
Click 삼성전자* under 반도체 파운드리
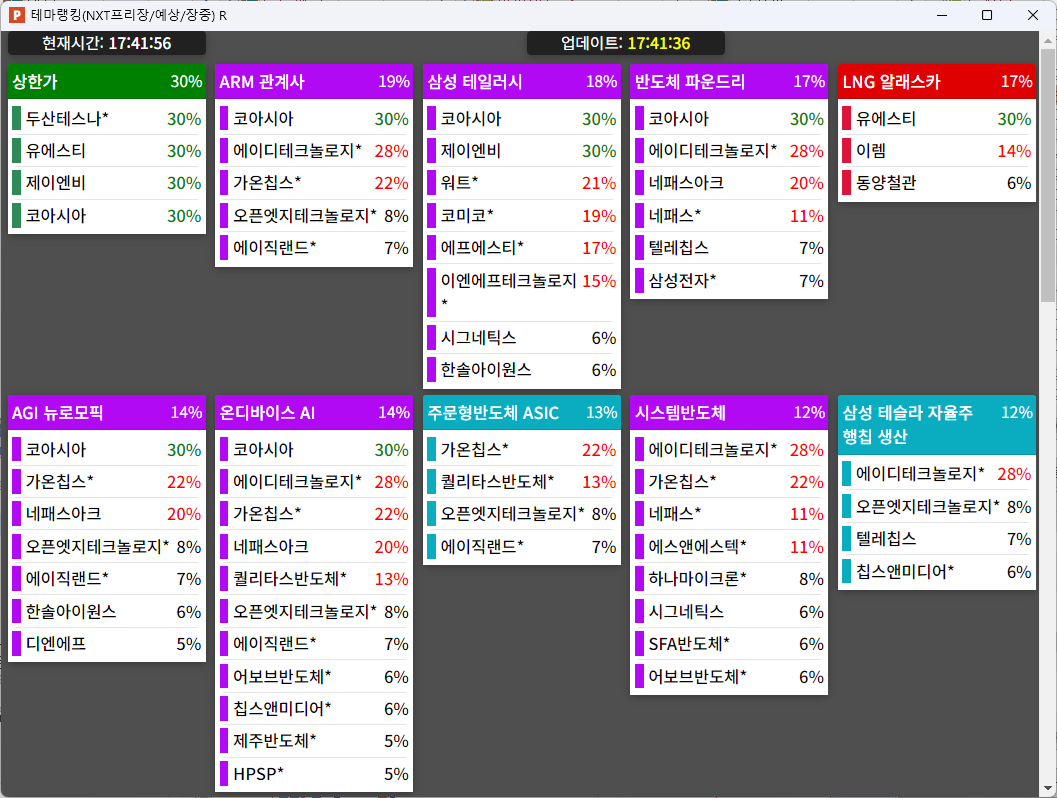[729, 280]
